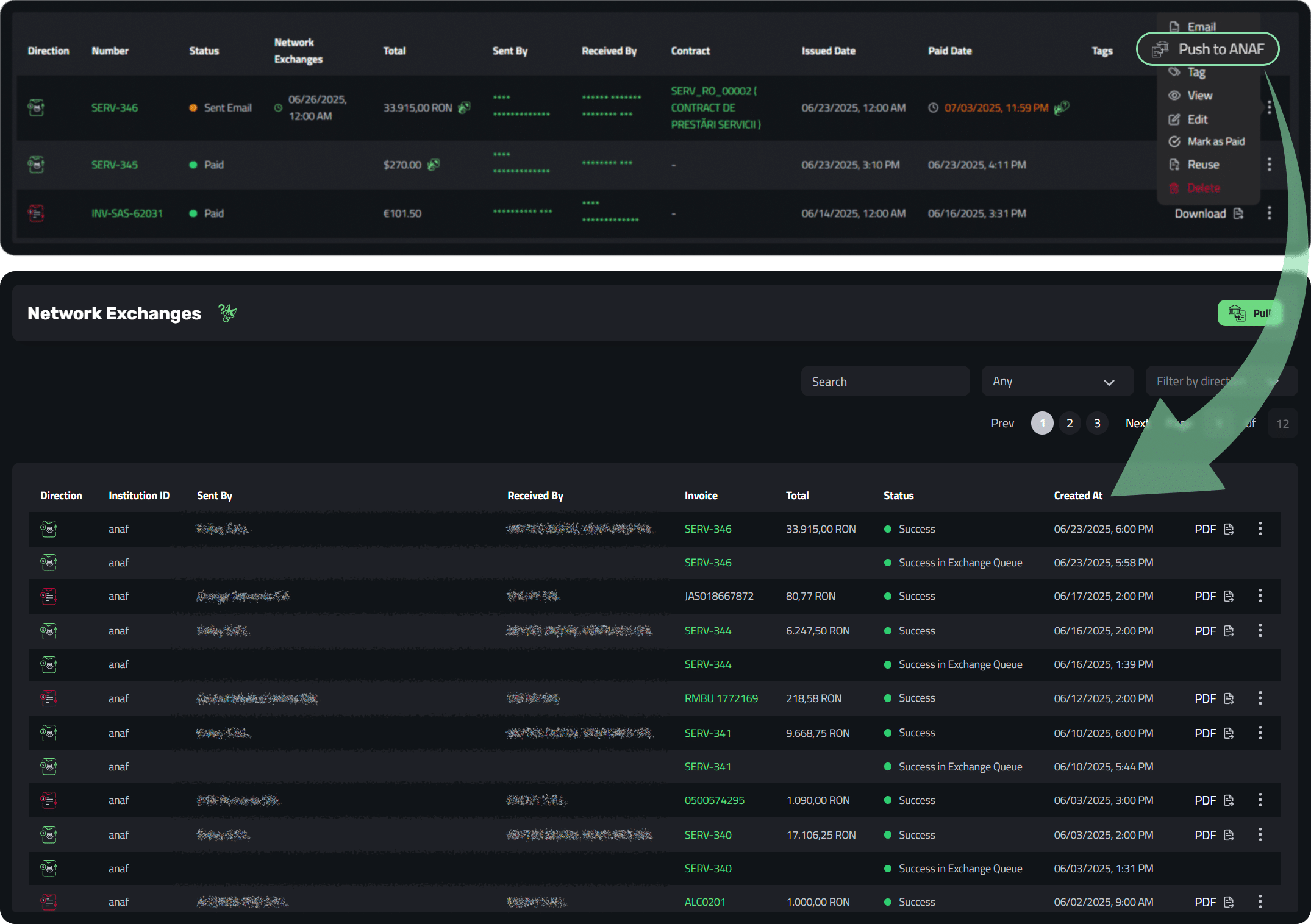Open the SERV-341 invoice link
This screenshot has height=924, width=1311.
707,733
